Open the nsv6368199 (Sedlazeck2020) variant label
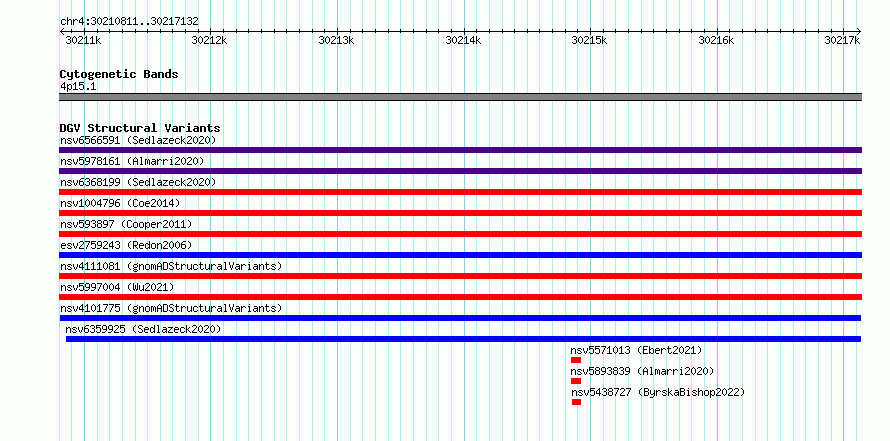 pos(138,182)
